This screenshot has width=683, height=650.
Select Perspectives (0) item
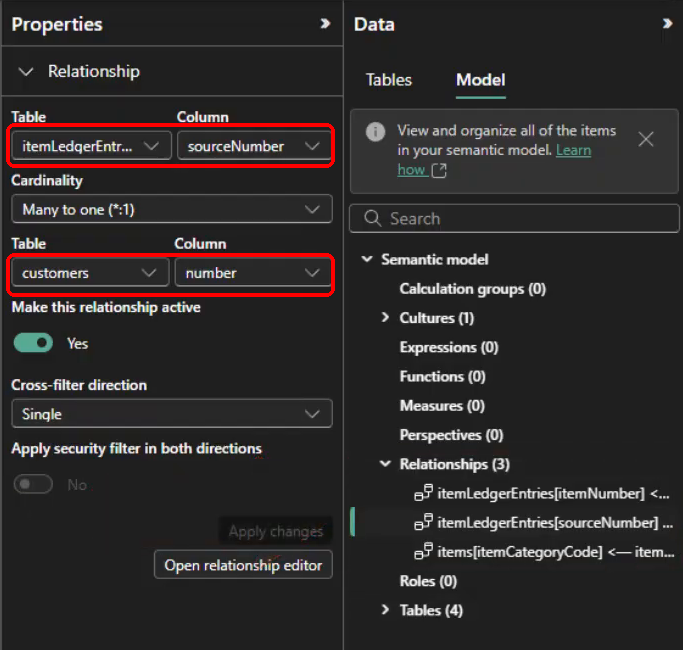point(451,435)
